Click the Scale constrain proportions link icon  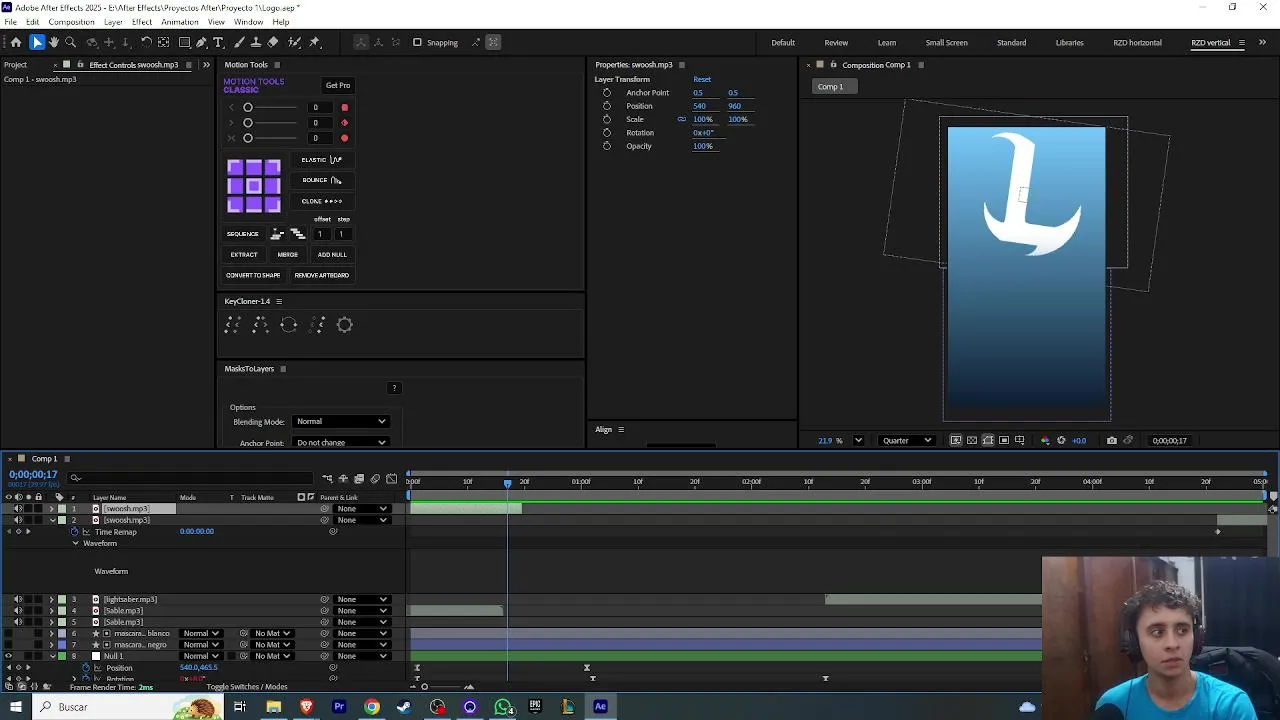(x=682, y=119)
